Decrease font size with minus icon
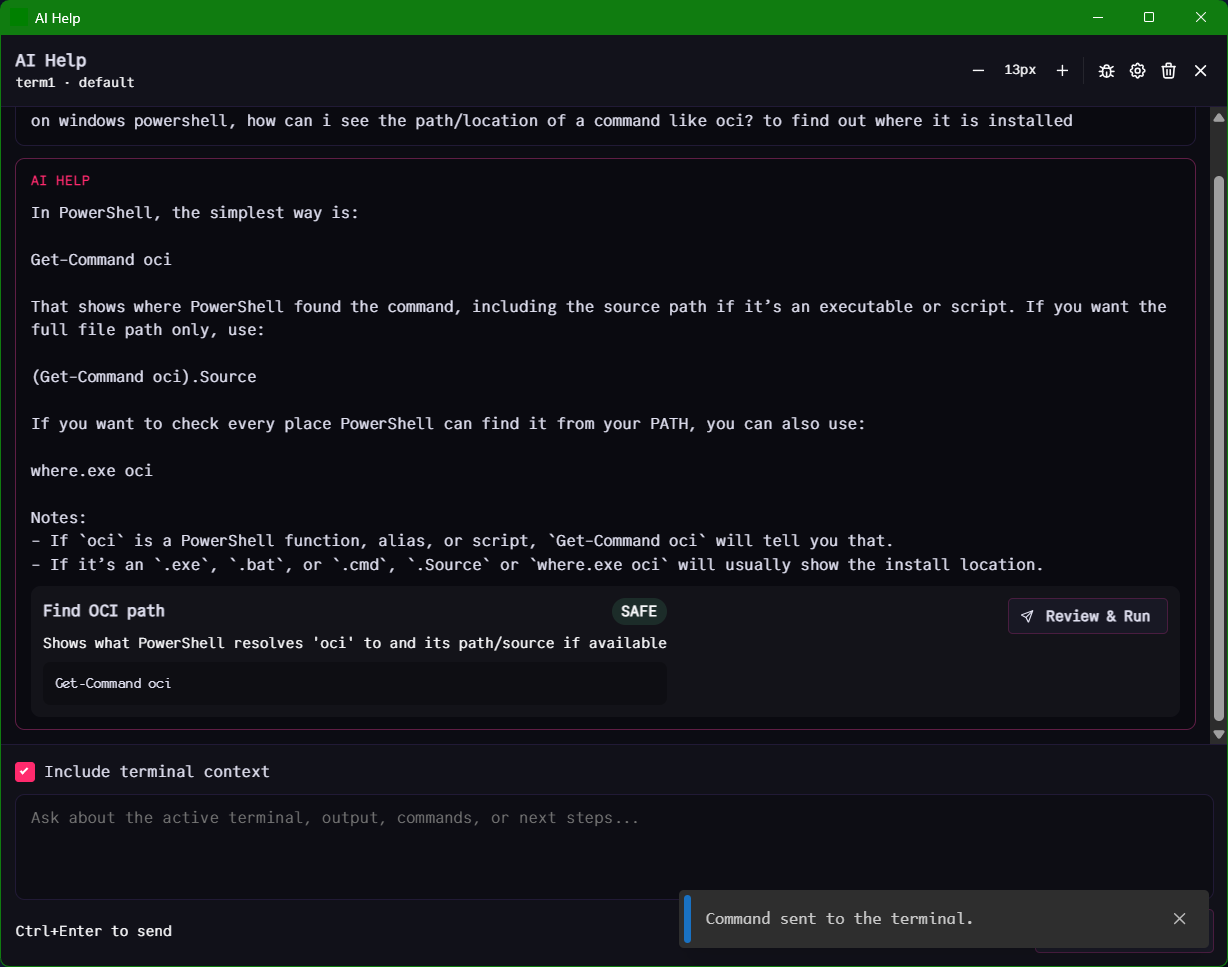Image resolution: width=1228 pixels, height=967 pixels. point(978,70)
